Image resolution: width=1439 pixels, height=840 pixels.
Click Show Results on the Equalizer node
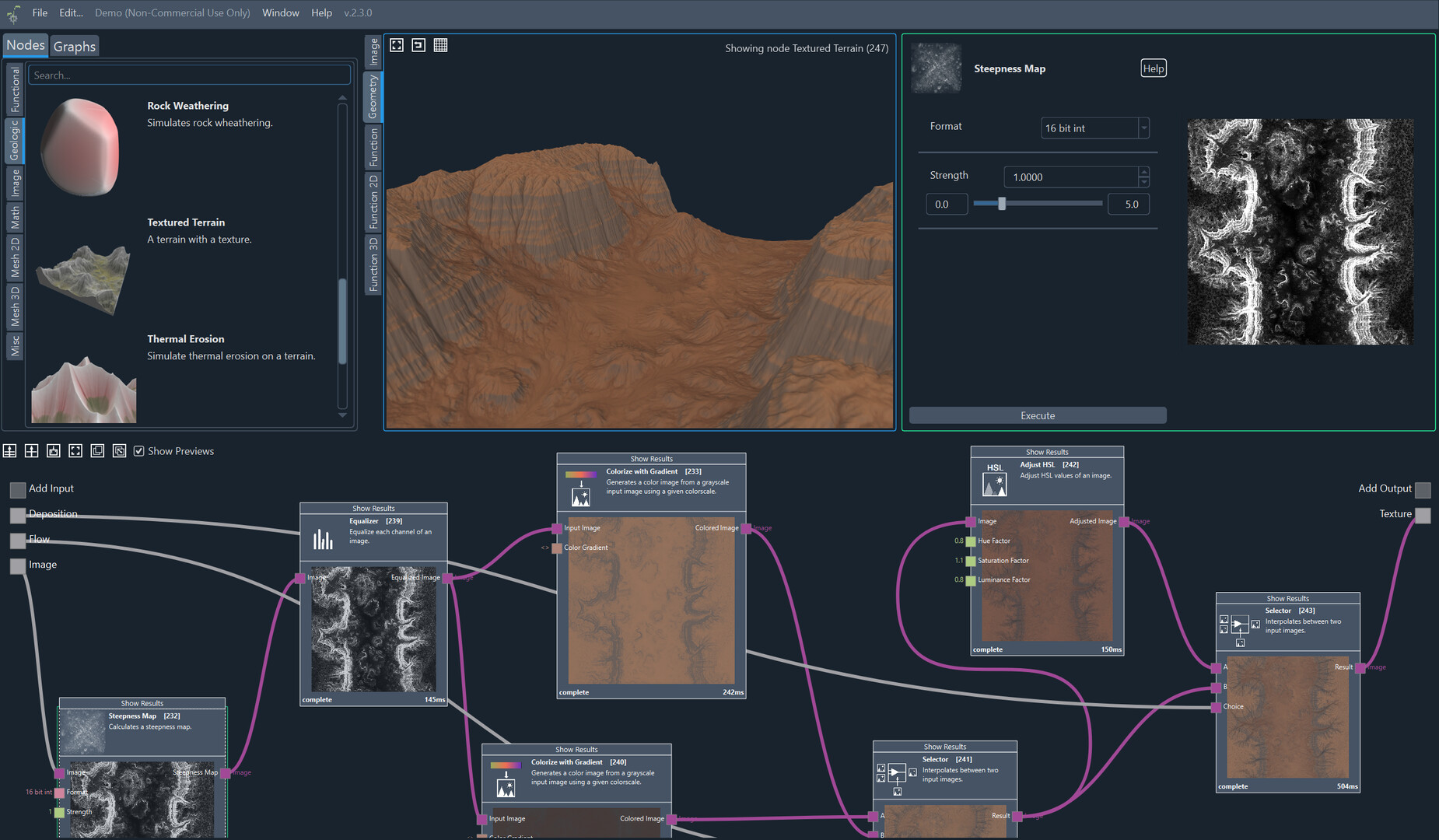pos(373,509)
